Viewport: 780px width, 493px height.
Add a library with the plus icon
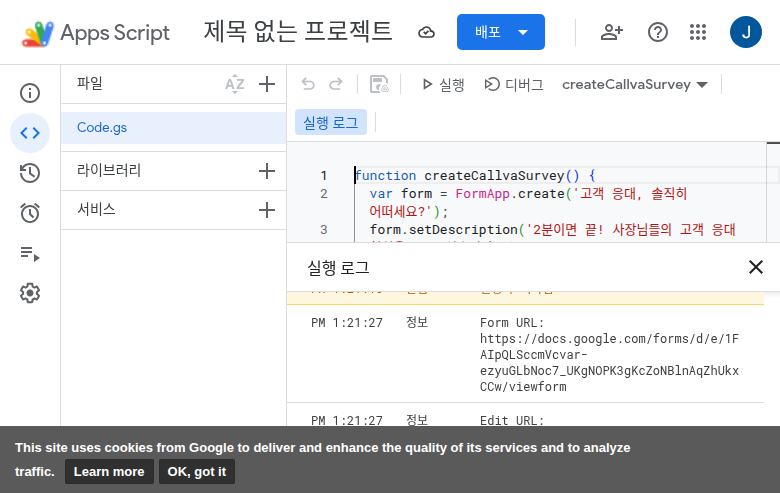266,171
